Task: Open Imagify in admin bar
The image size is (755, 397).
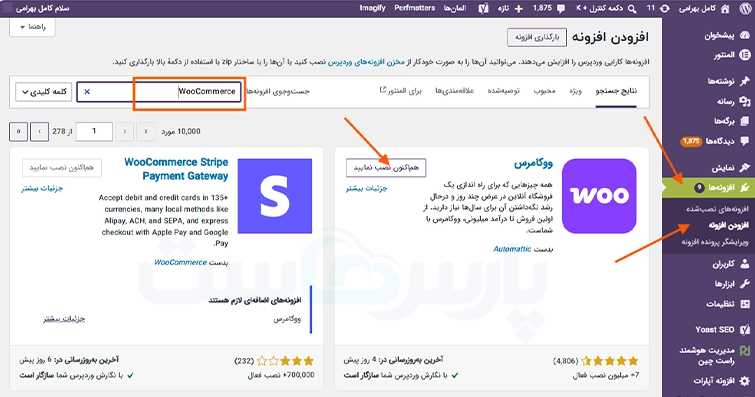Action: click(x=372, y=8)
